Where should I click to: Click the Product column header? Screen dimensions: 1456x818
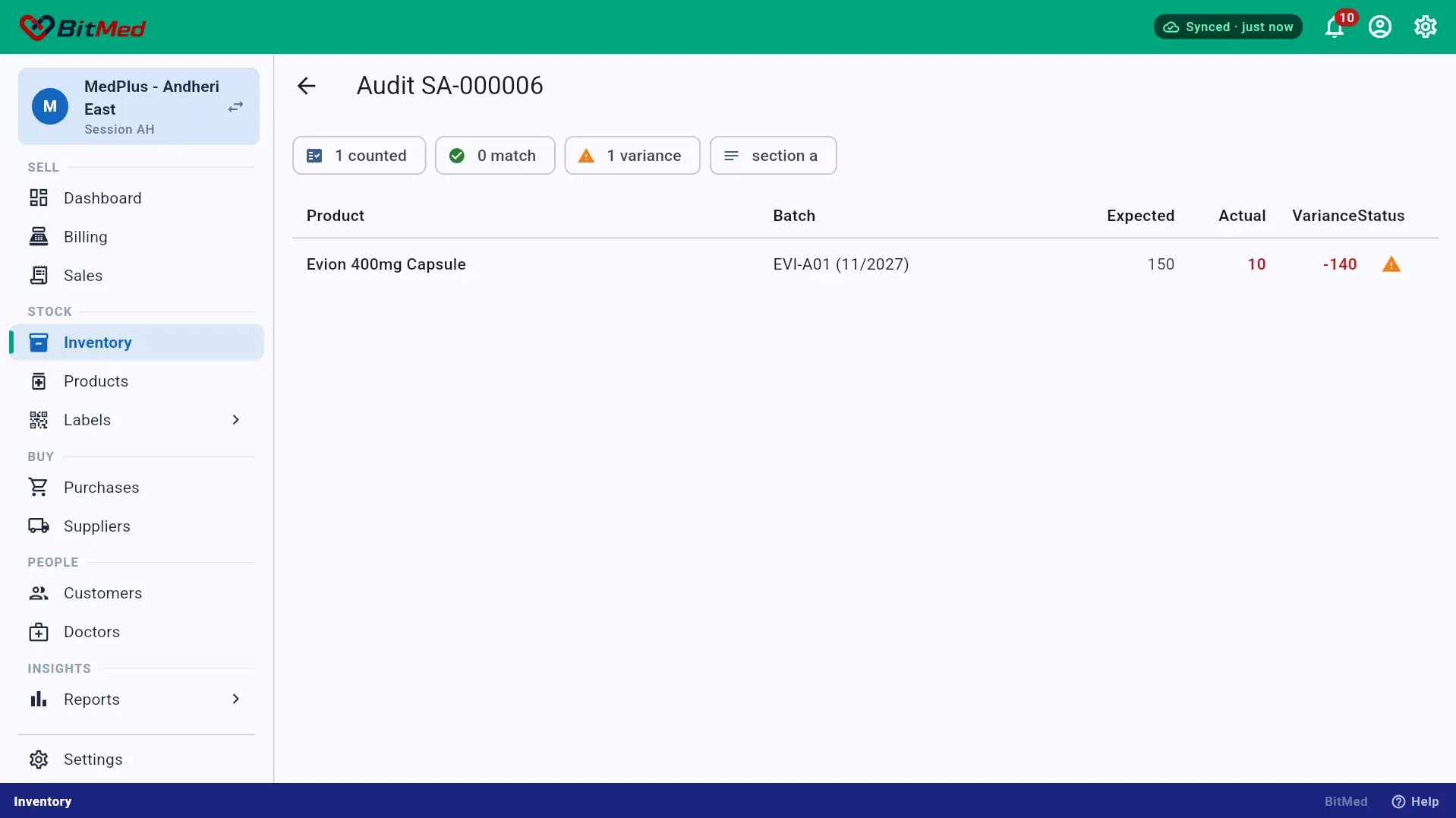pos(336,216)
